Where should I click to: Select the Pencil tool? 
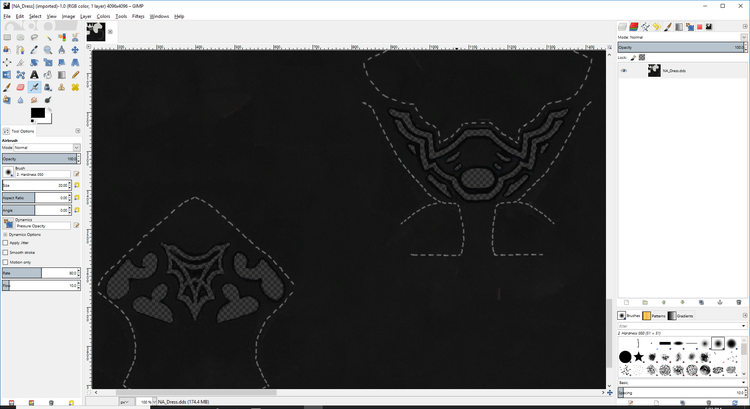75,75
